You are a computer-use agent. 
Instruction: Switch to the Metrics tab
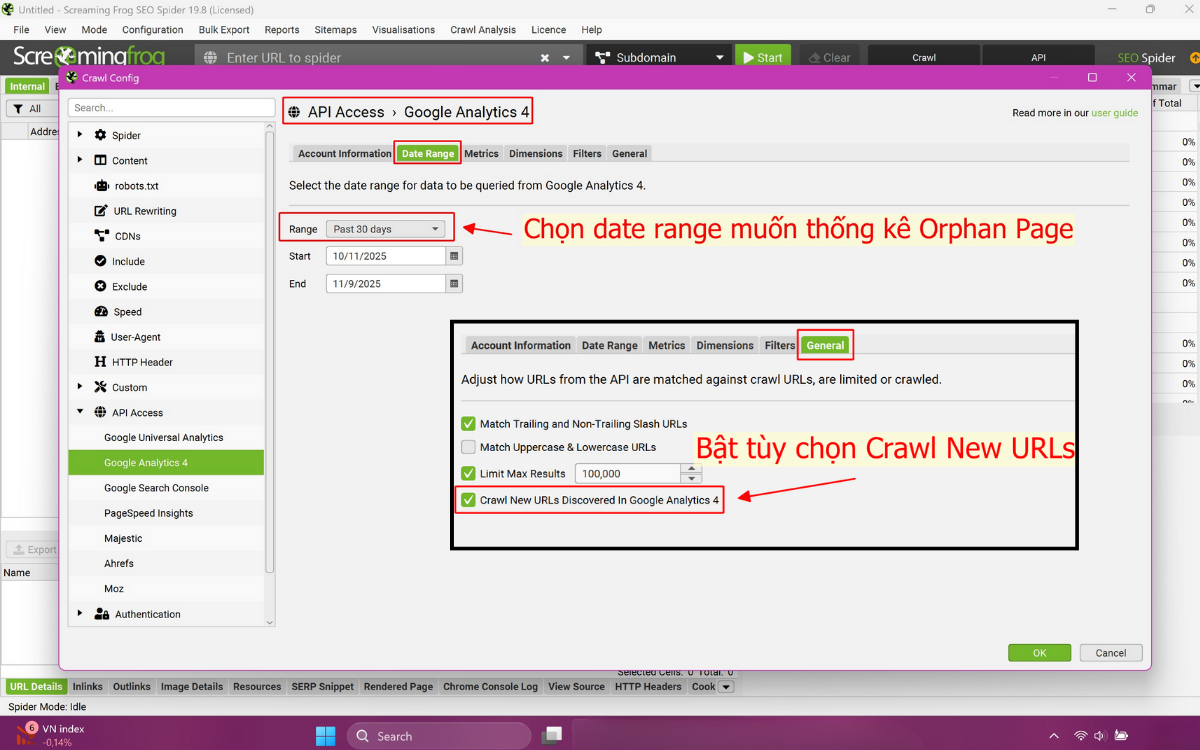pos(481,154)
